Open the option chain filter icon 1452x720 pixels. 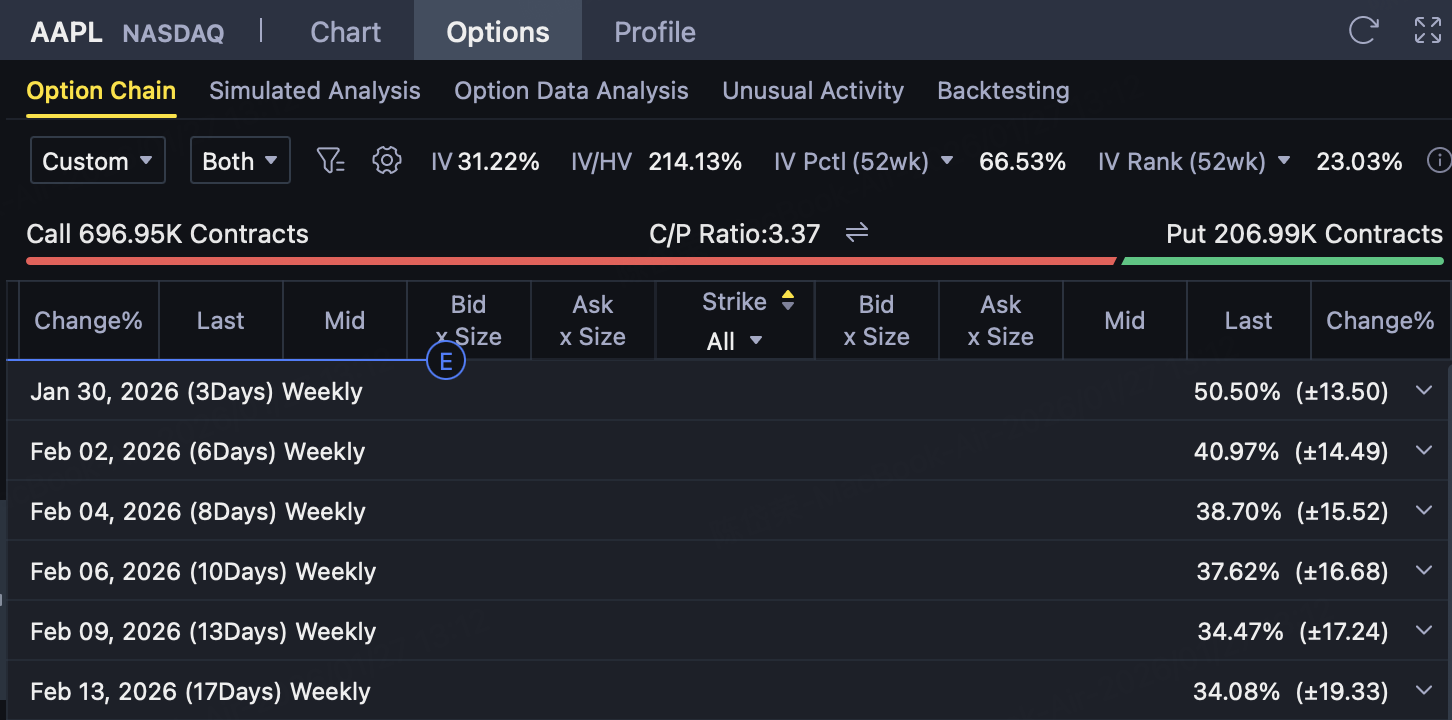click(x=330, y=161)
